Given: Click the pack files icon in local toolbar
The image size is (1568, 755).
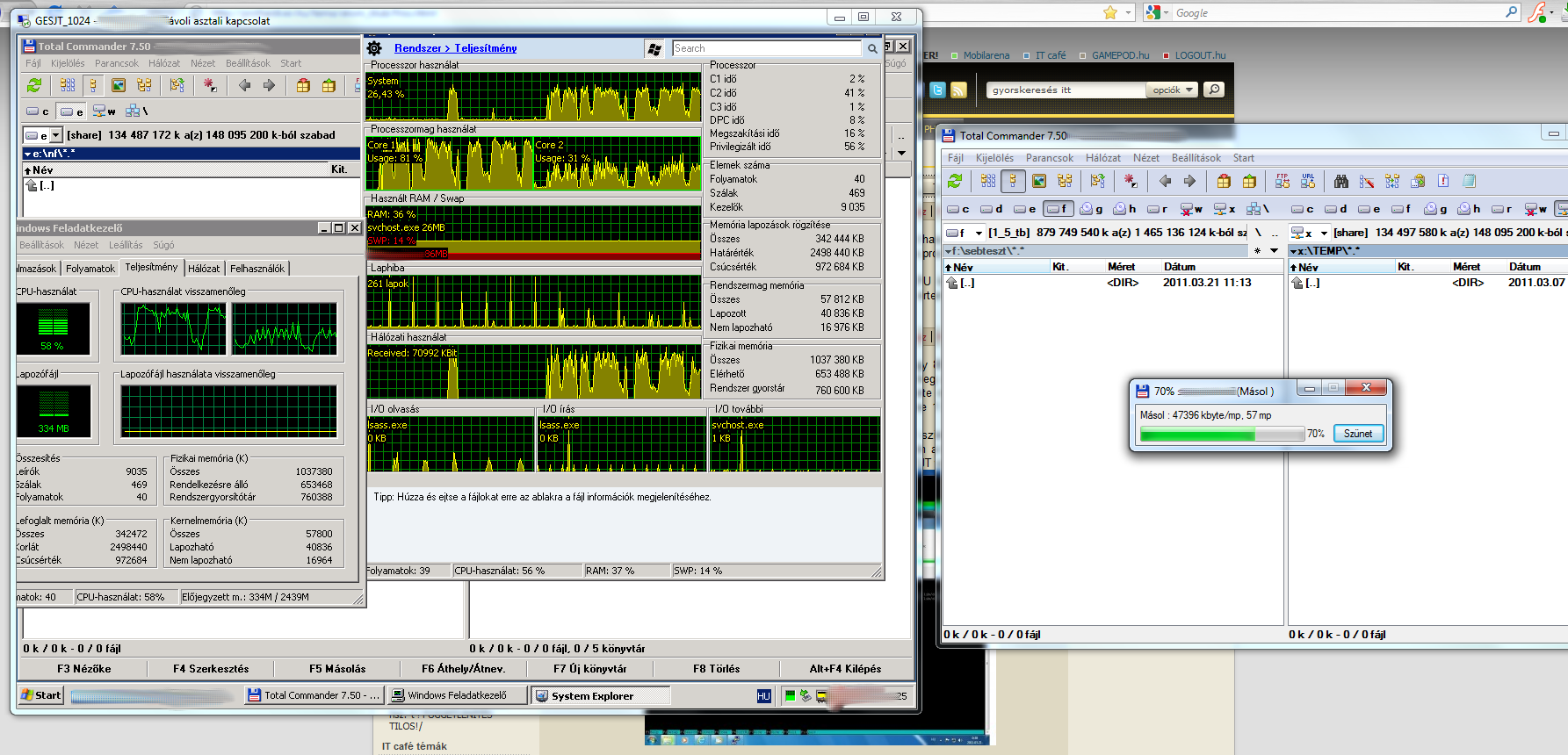Looking at the screenshot, I should coord(1224,181).
